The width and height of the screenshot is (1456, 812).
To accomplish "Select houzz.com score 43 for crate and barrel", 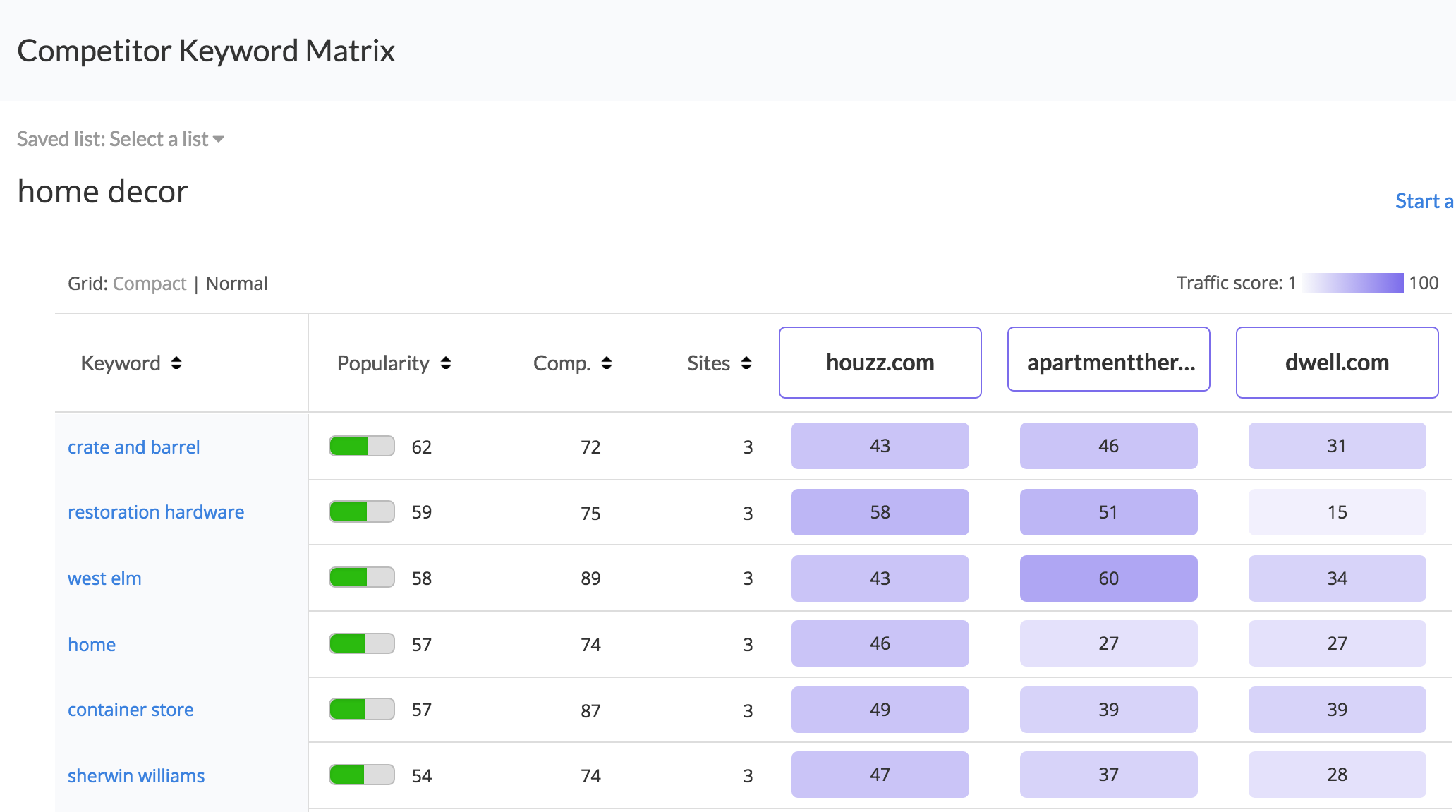I will [880, 446].
